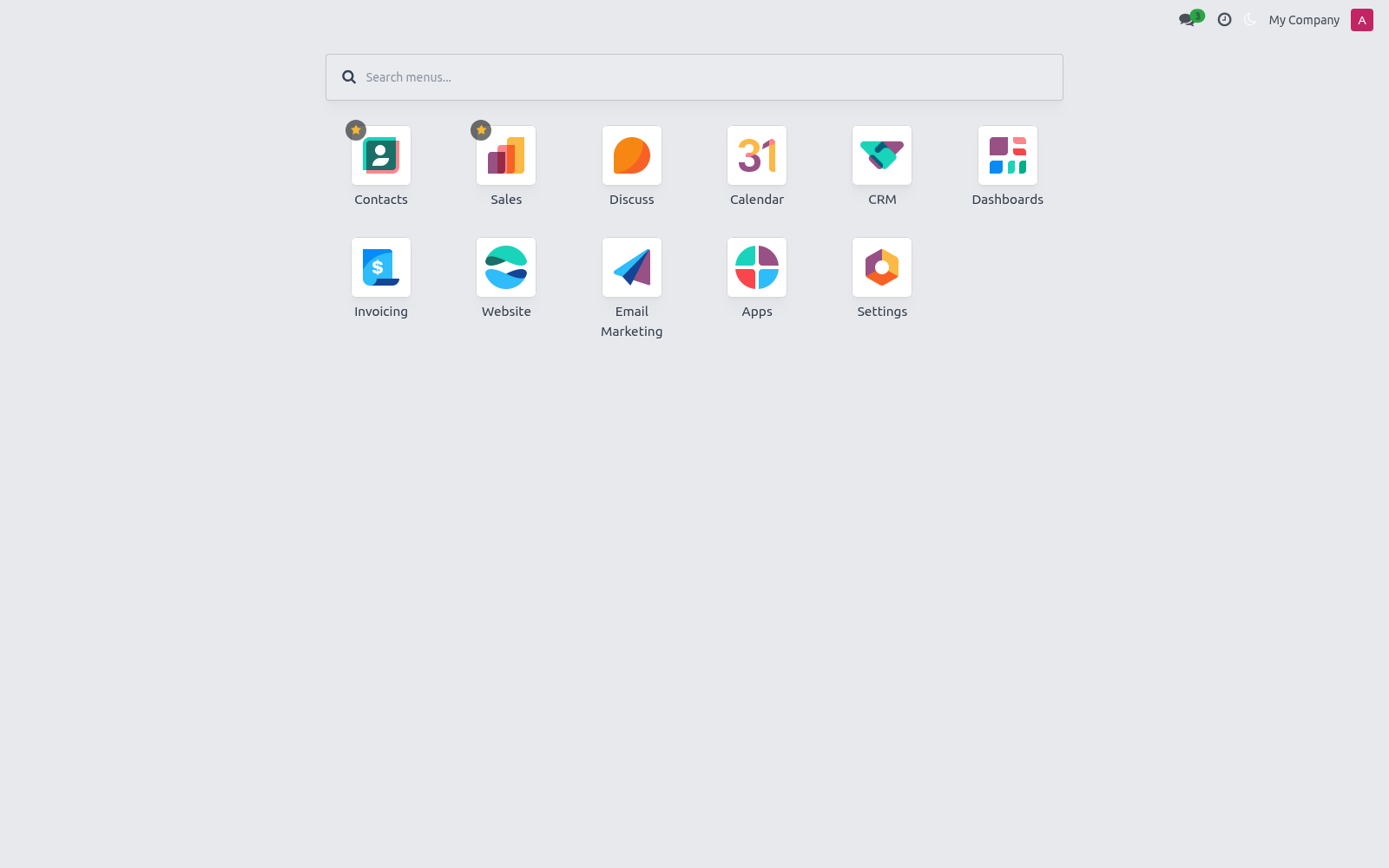The image size is (1389, 868).
Task: Toggle dark mode with moon icon
Action: pos(1250,19)
